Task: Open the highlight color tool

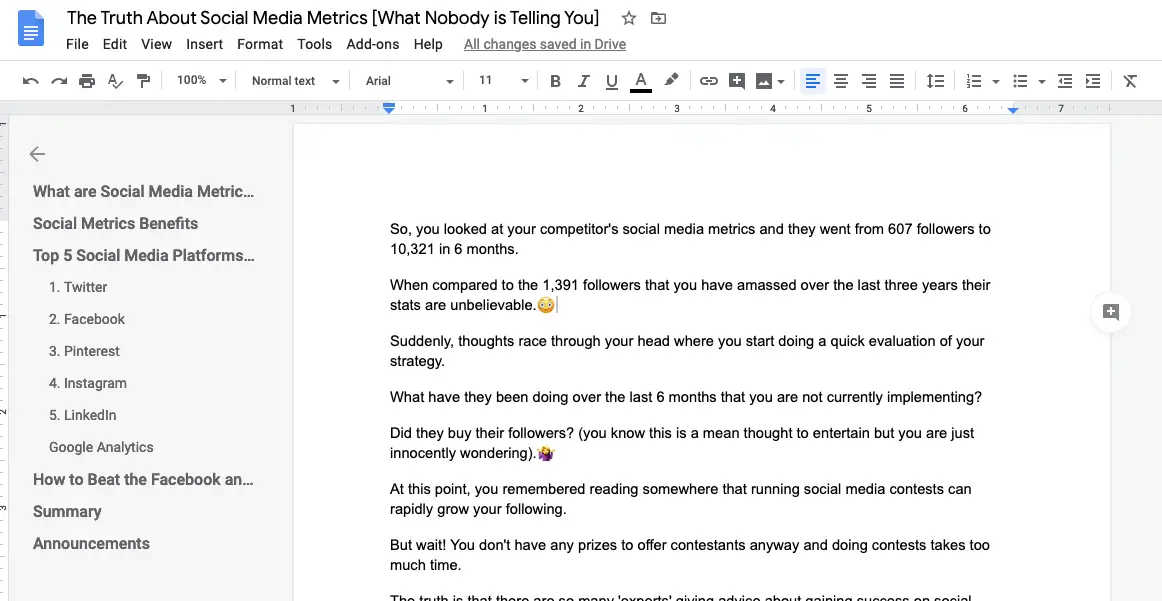Action: 671,80
